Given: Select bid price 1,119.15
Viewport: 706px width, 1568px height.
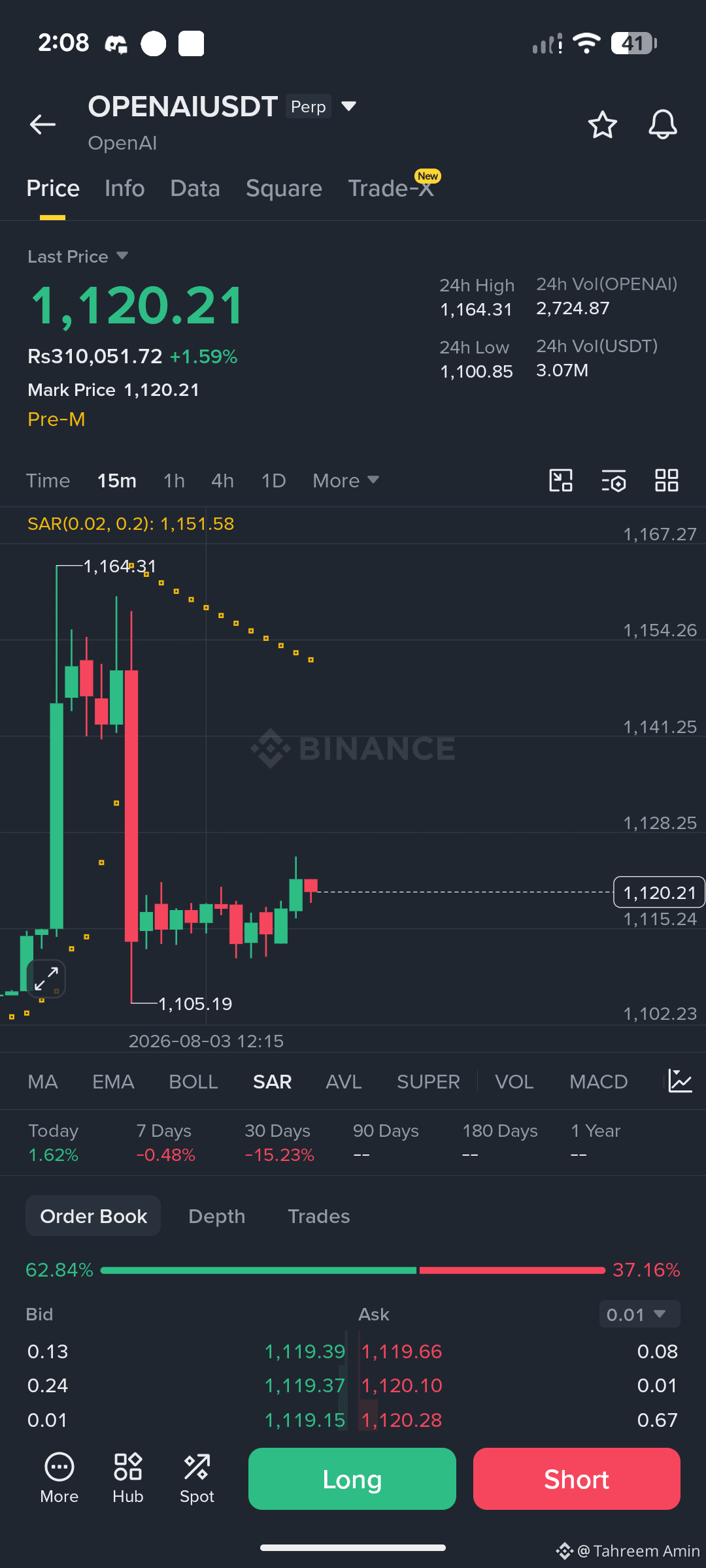Looking at the screenshot, I should (x=305, y=1420).
